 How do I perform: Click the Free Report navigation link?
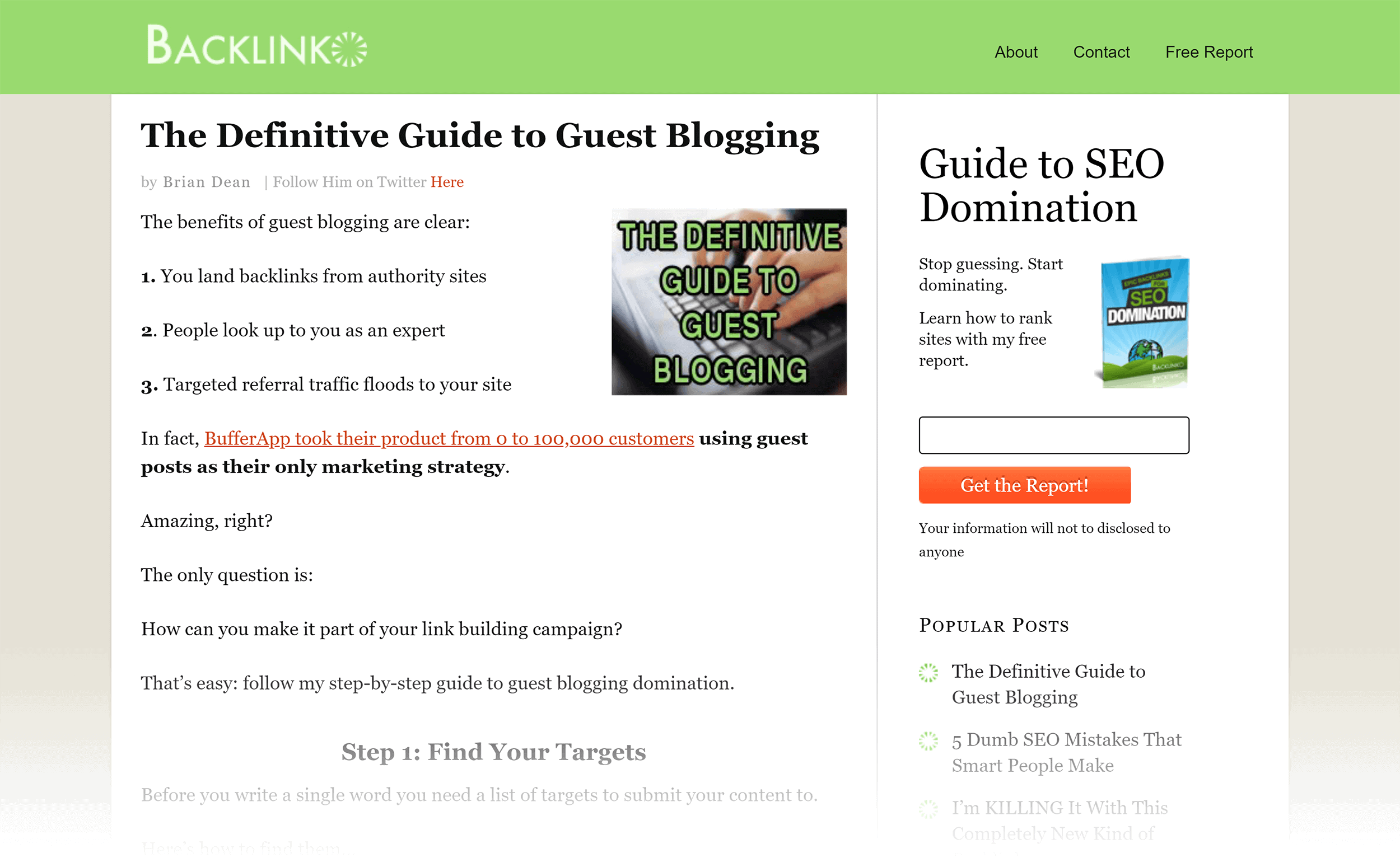pos(1209,52)
